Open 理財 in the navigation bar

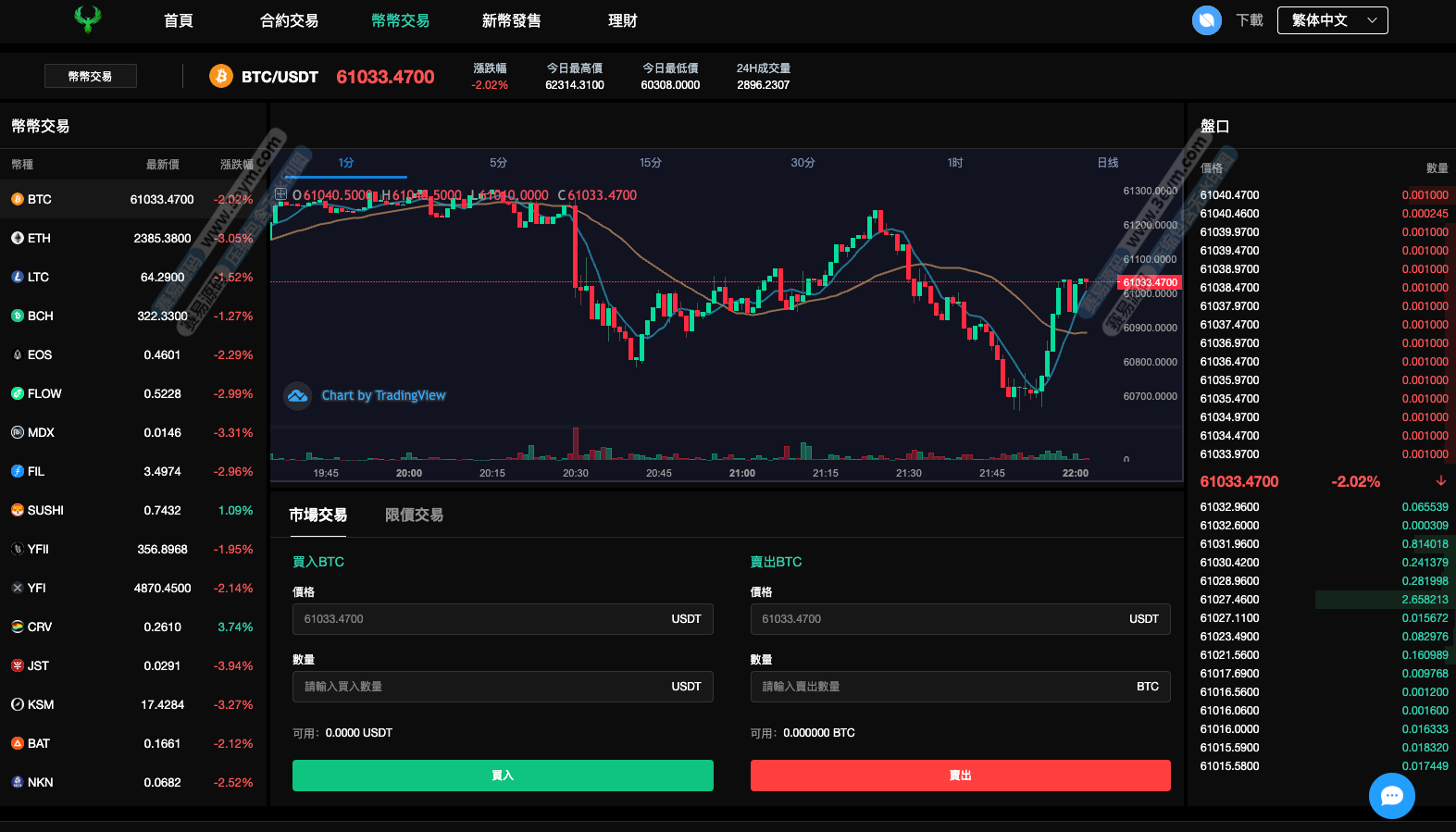pos(622,20)
